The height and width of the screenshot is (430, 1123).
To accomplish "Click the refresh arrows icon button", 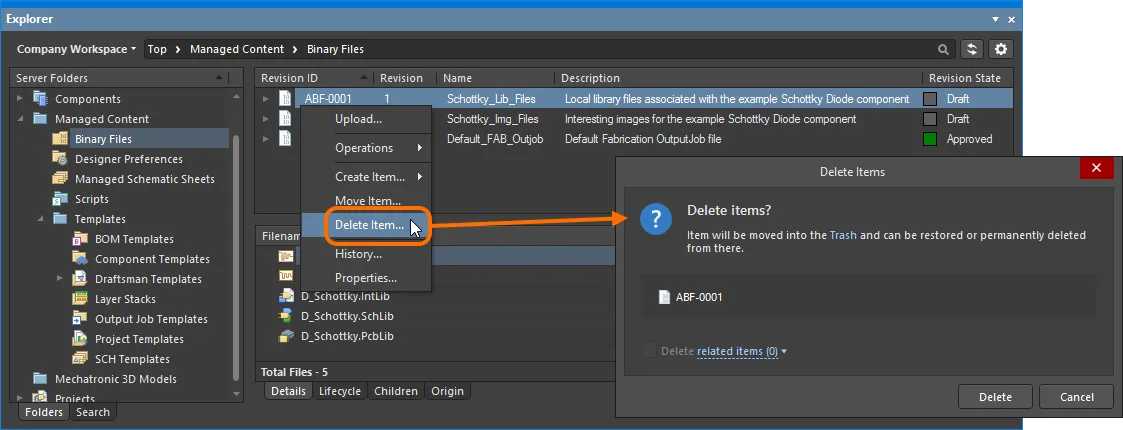I will (x=972, y=49).
